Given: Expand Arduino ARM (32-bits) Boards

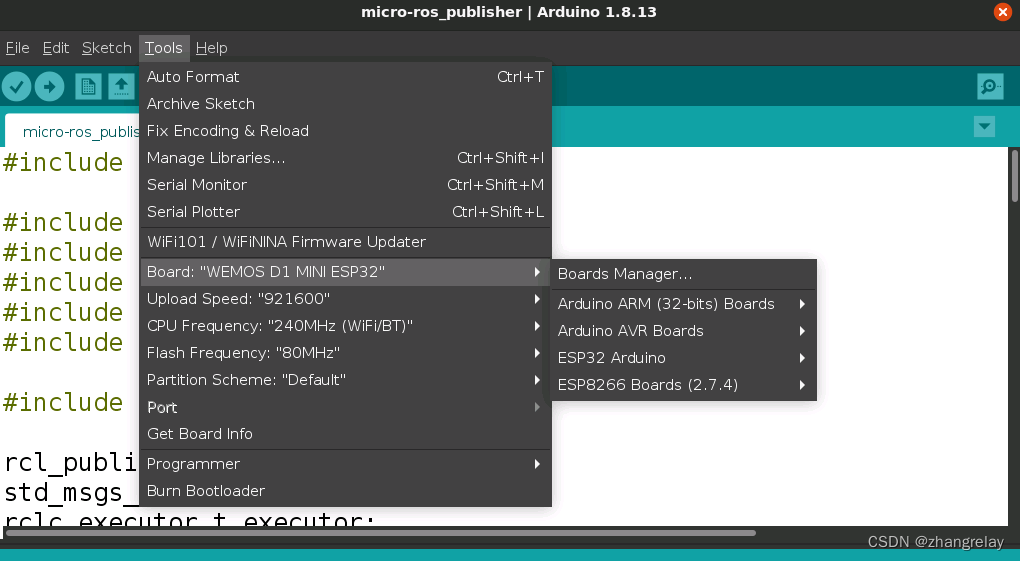Looking at the screenshot, I should pyautogui.click(x=684, y=304).
